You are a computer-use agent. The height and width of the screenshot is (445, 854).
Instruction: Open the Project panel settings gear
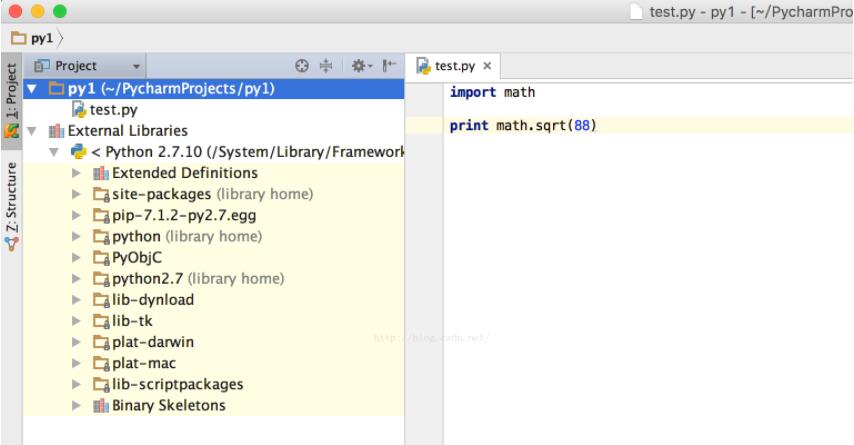361,66
